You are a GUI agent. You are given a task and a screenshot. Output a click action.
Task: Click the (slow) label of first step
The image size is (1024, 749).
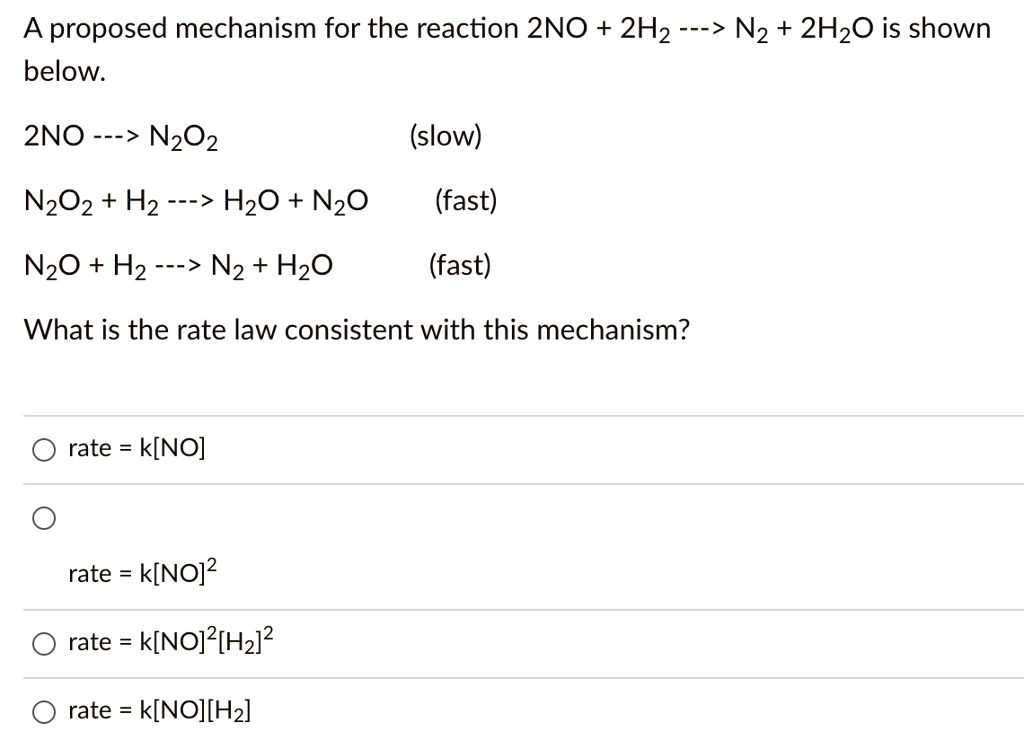click(x=444, y=136)
